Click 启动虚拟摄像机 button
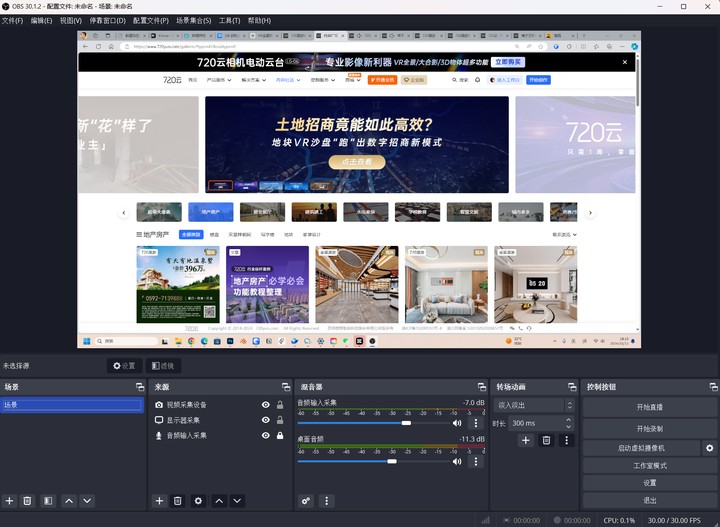This screenshot has width=720, height=527. click(641, 448)
